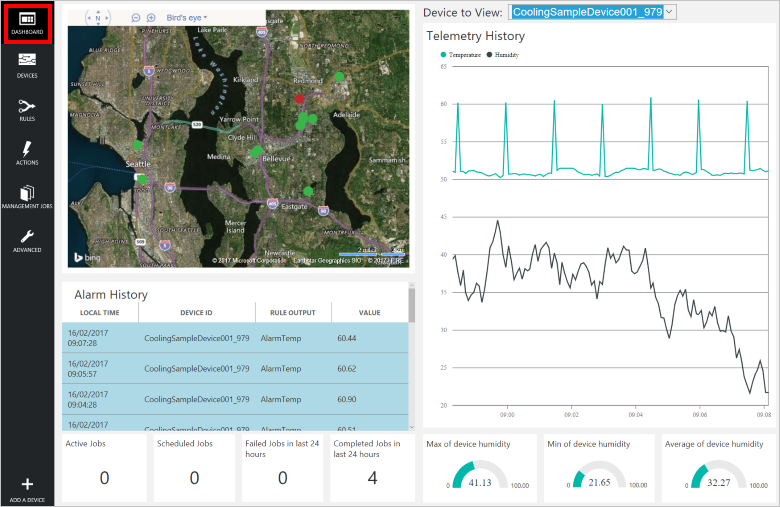The image size is (780, 507).
Task: Open Management Jobs from sidebar
Action: click(x=27, y=196)
